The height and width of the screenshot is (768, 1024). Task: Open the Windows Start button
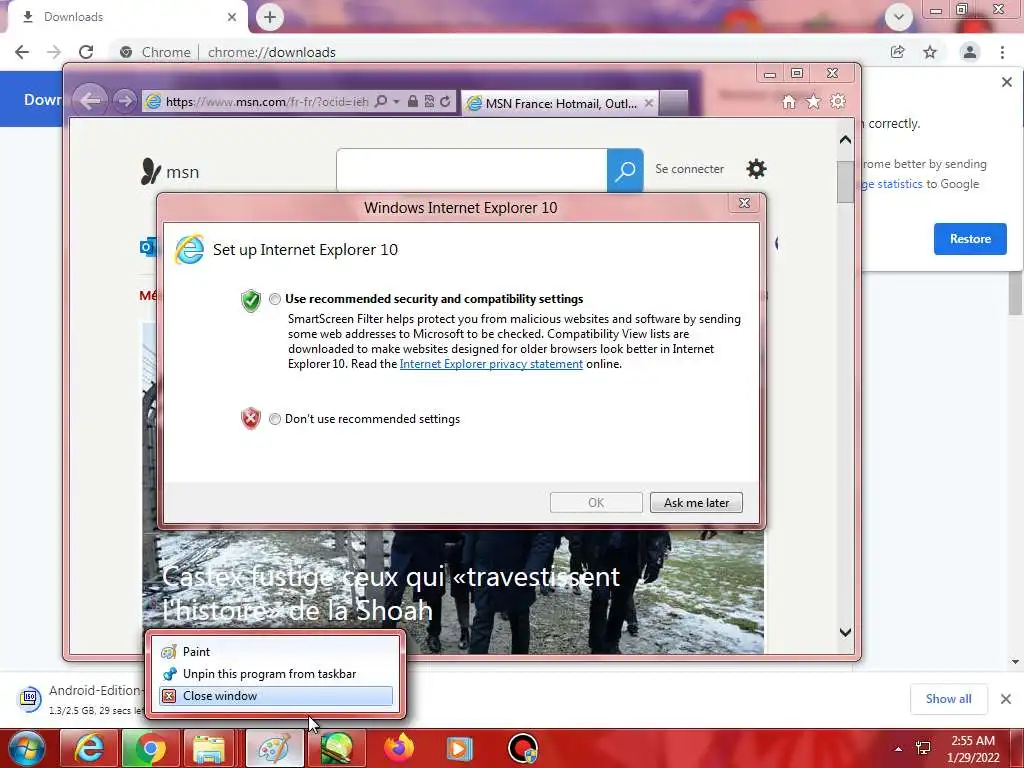pos(26,748)
